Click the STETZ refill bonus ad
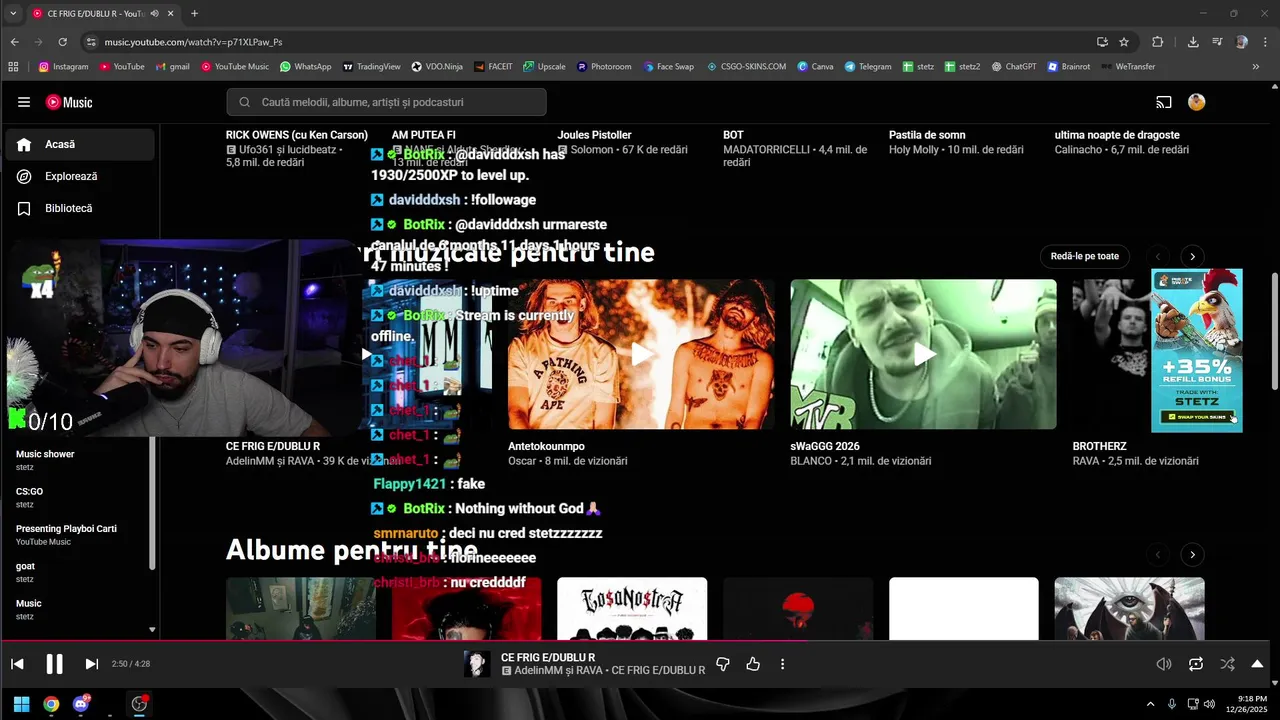This screenshot has width=1280, height=720. pos(1197,350)
